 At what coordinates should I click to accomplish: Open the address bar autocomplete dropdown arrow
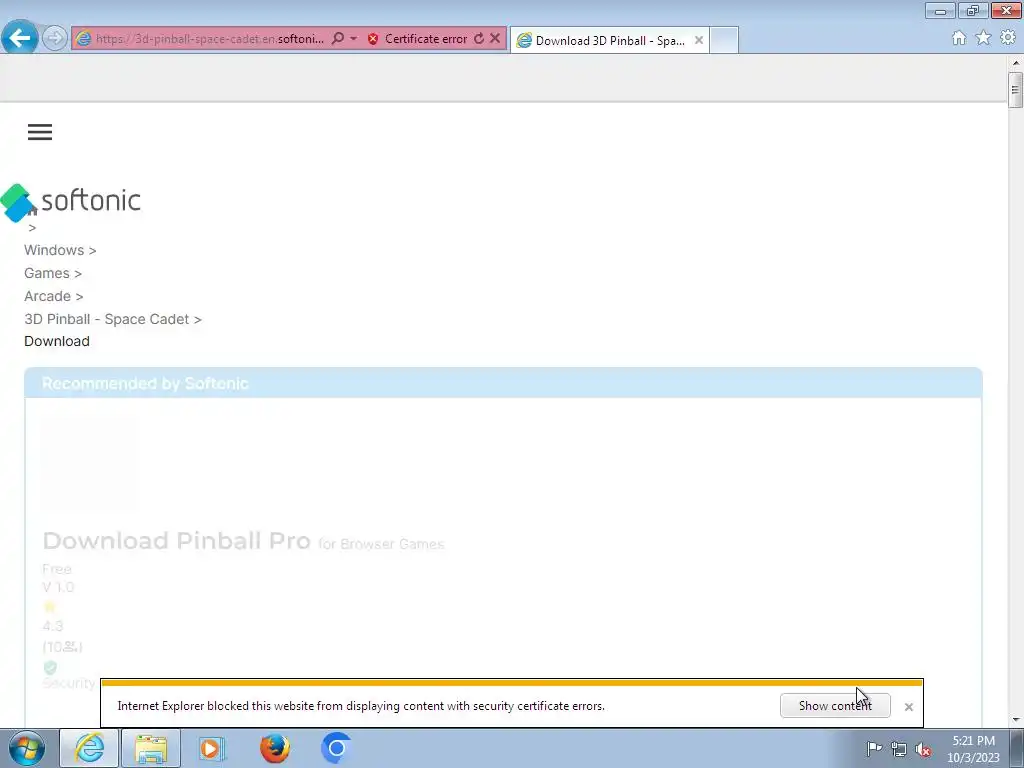pyautogui.click(x=353, y=39)
